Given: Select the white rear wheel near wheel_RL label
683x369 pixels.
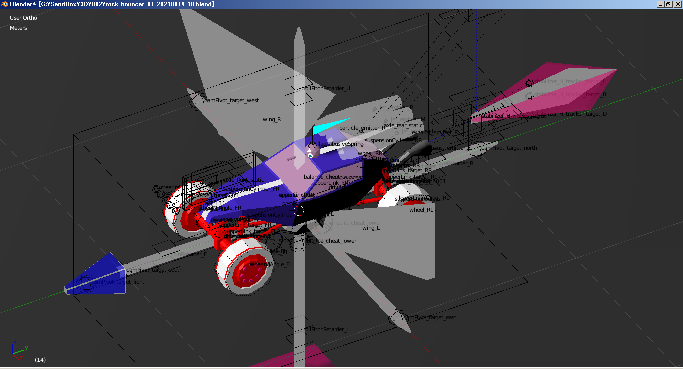Looking at the screenshot, I should pos(403,195).
